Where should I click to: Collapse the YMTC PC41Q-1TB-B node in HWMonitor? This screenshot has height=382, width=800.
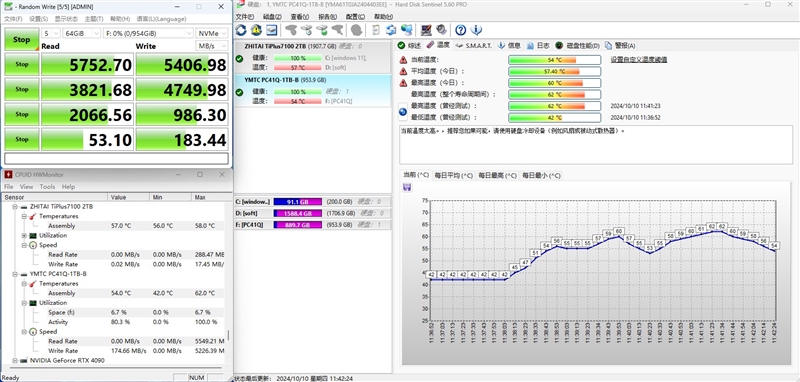click(15, 274)
